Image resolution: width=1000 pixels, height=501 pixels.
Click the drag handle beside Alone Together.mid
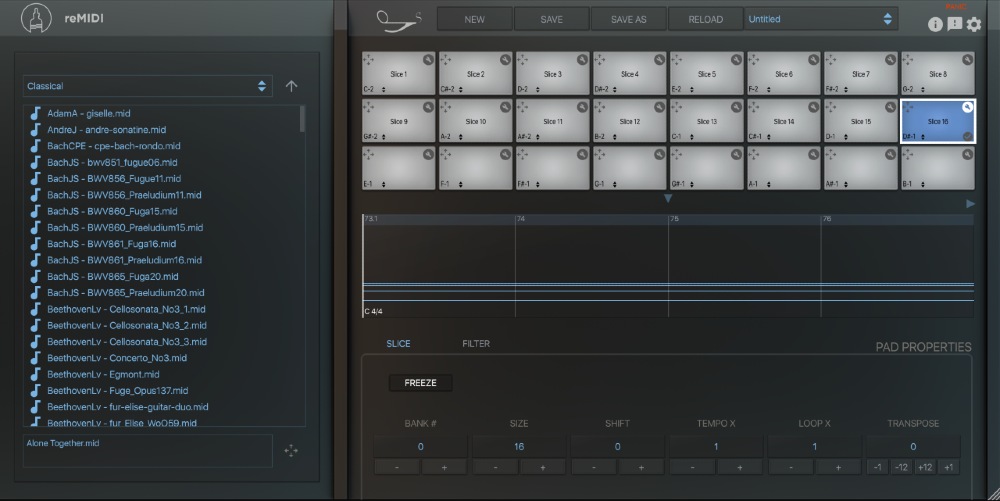(291, 451)
